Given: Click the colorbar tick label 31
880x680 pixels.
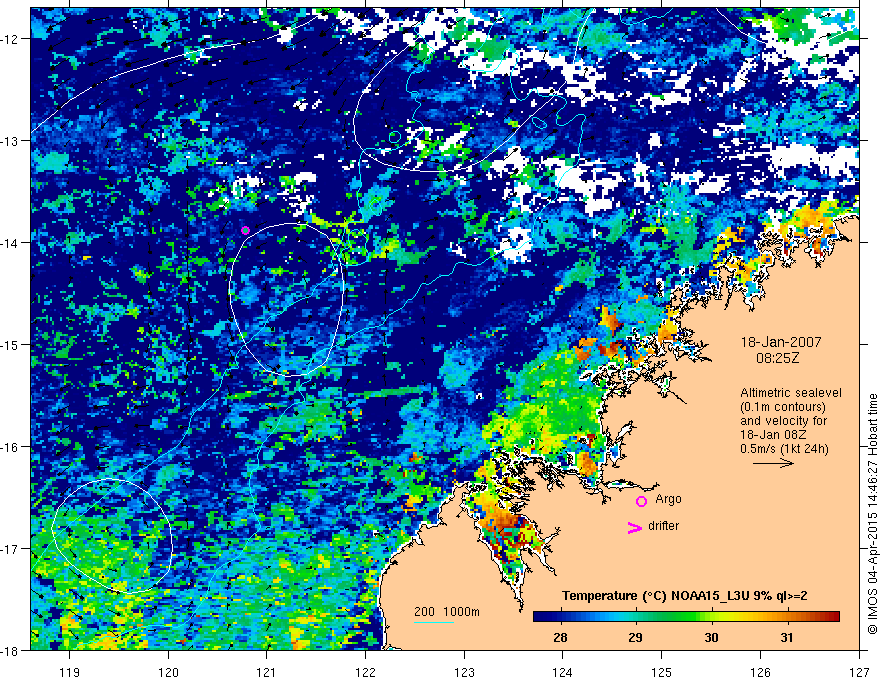Looking at the screenshot, I should [787, 637].
